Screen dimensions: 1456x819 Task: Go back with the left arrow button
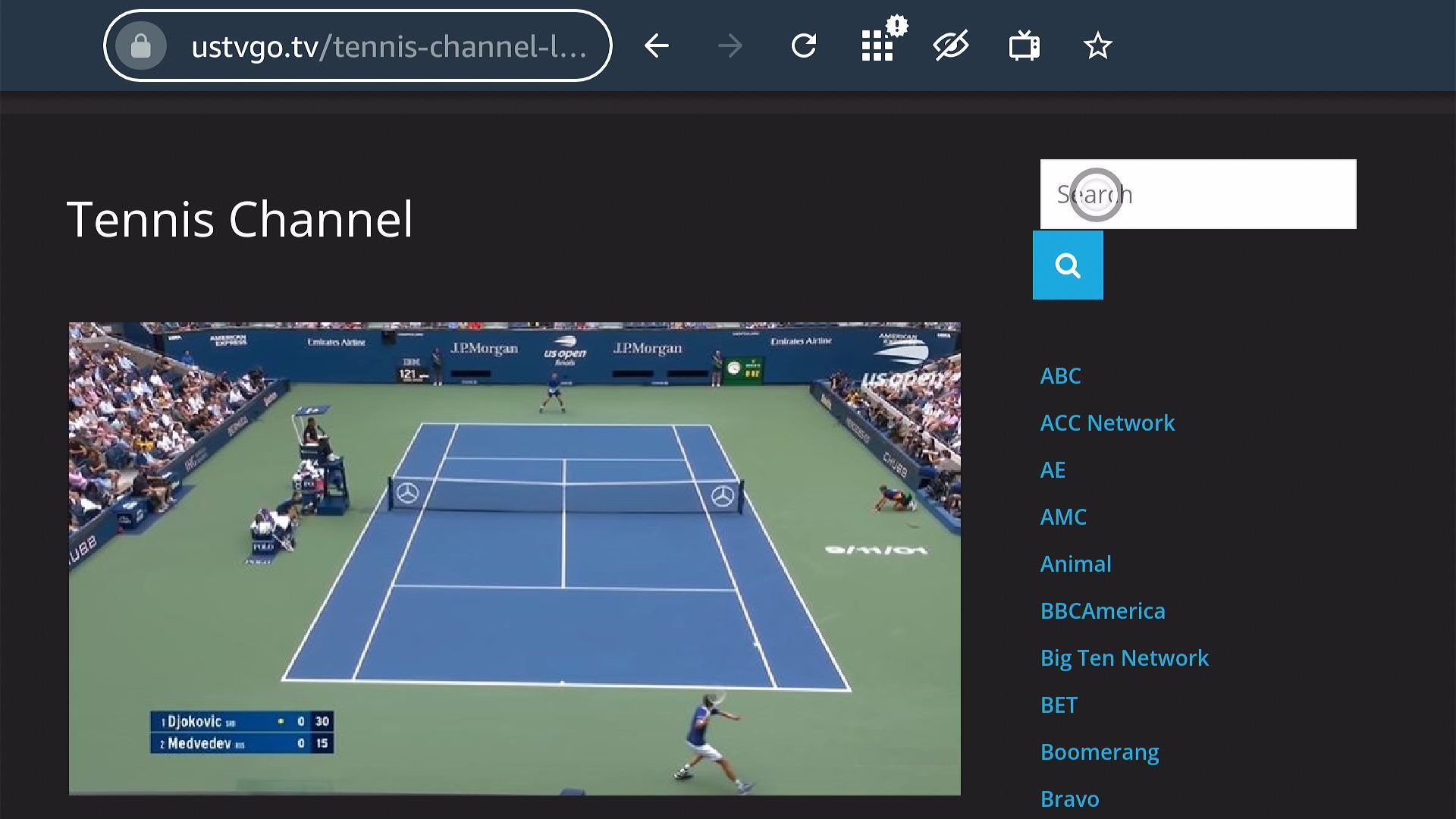657,46
